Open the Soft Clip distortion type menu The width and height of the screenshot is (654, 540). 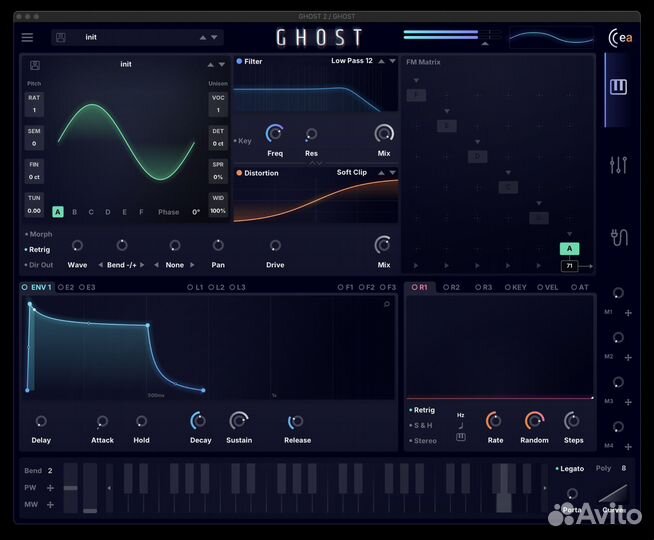(352, 172)
